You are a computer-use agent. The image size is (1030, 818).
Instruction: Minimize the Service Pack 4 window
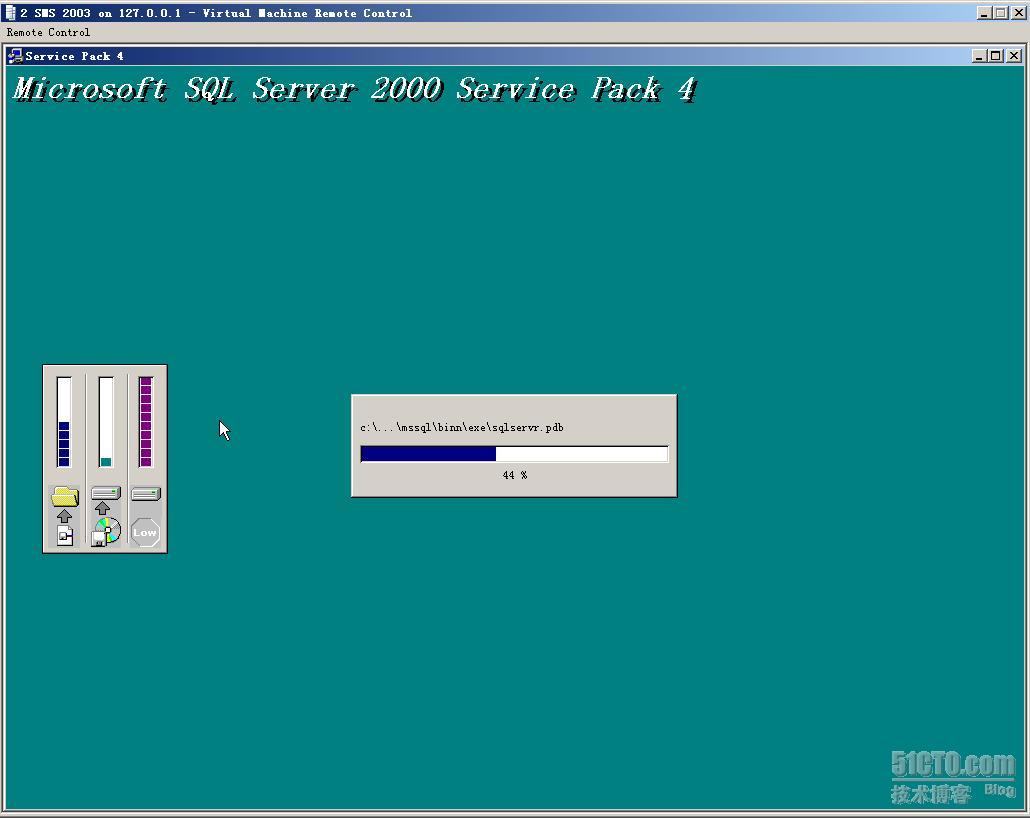979,56
